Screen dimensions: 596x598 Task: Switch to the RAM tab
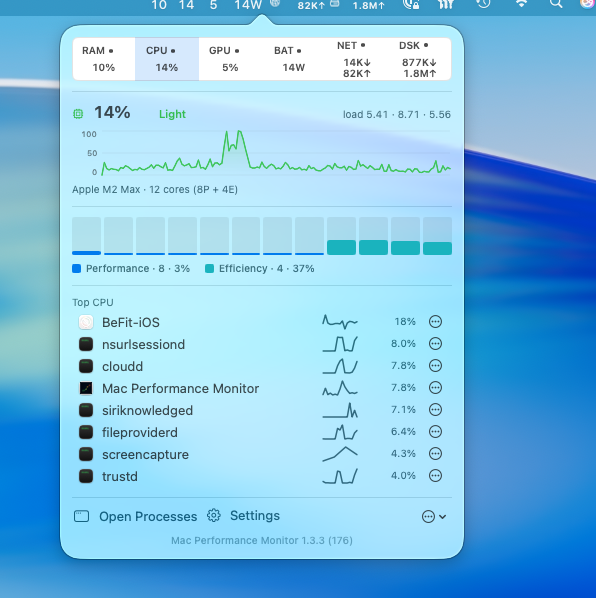pyautogui.click(x=104, y=59)
